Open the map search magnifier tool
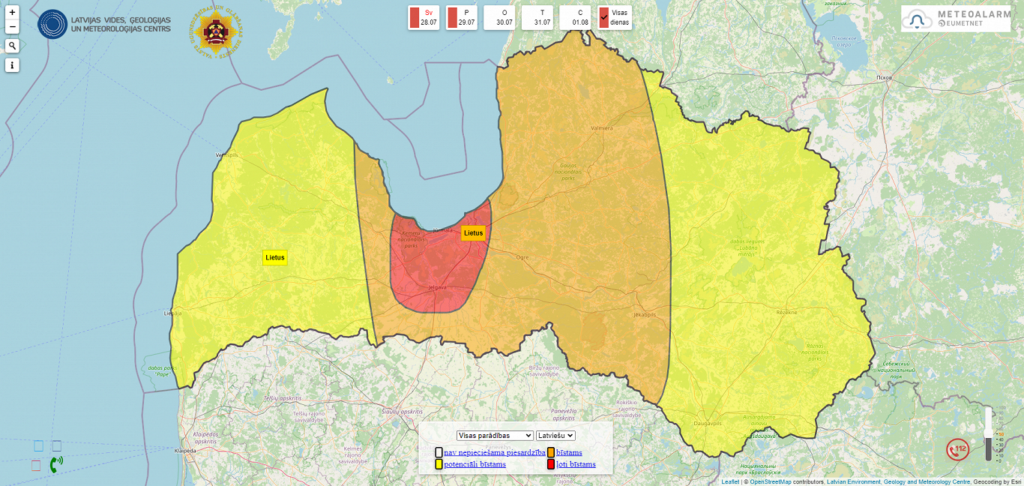This screenshot has height=486, width=1024. pos(12,46)
